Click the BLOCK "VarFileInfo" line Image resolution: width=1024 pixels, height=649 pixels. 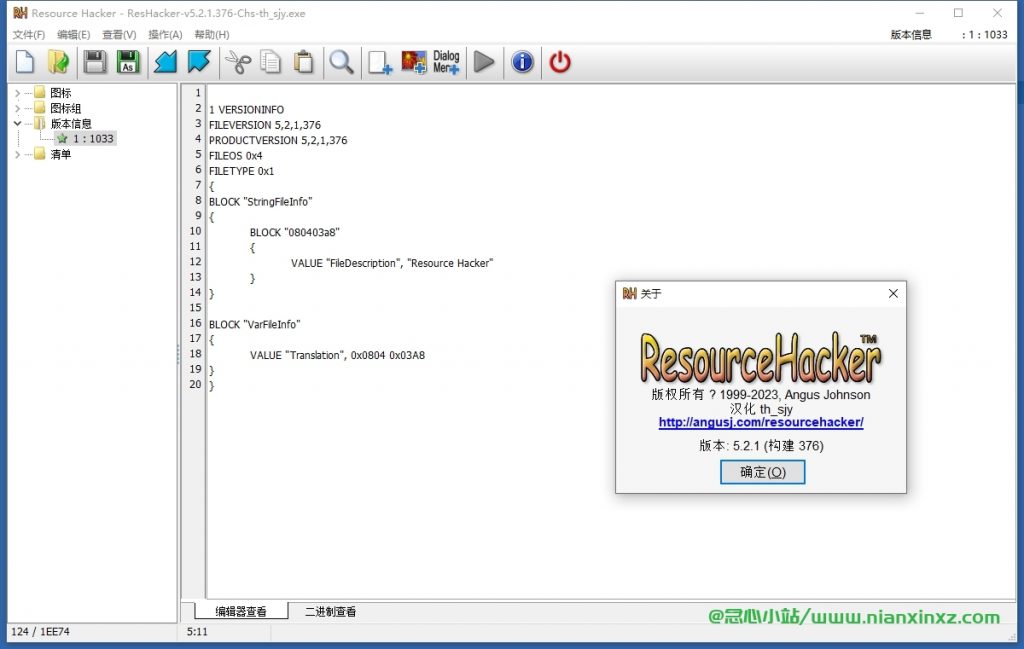255,324
